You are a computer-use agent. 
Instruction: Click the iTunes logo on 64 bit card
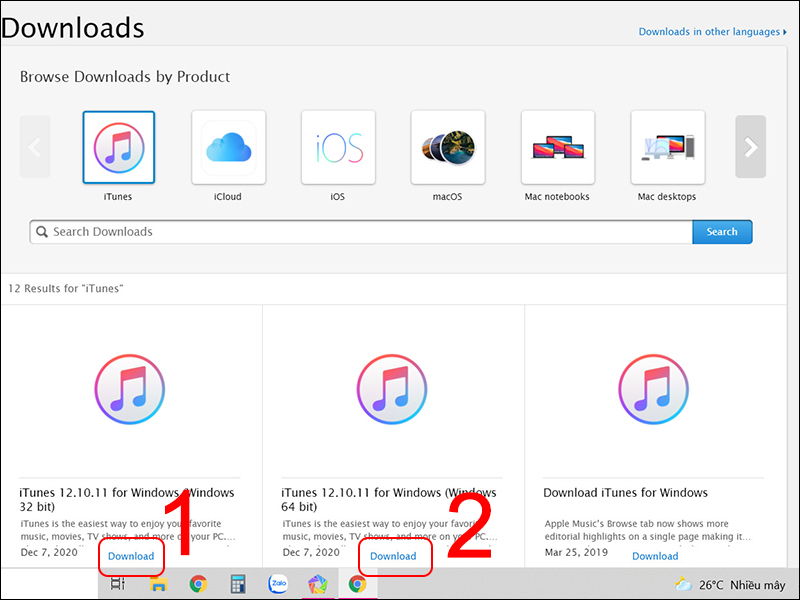click(392, 389)
